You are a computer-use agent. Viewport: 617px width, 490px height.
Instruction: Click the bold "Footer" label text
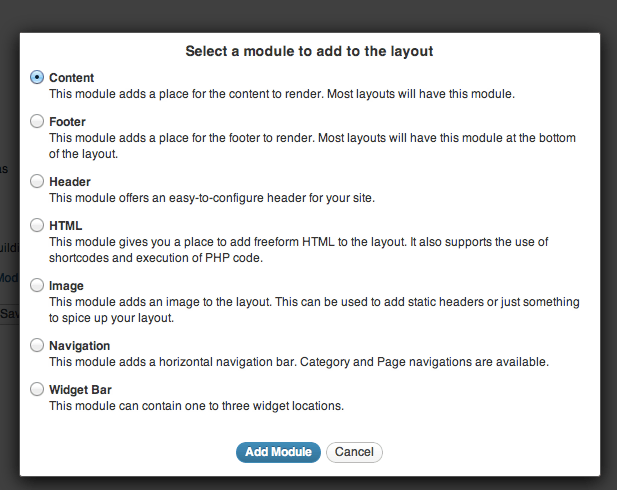68,122
